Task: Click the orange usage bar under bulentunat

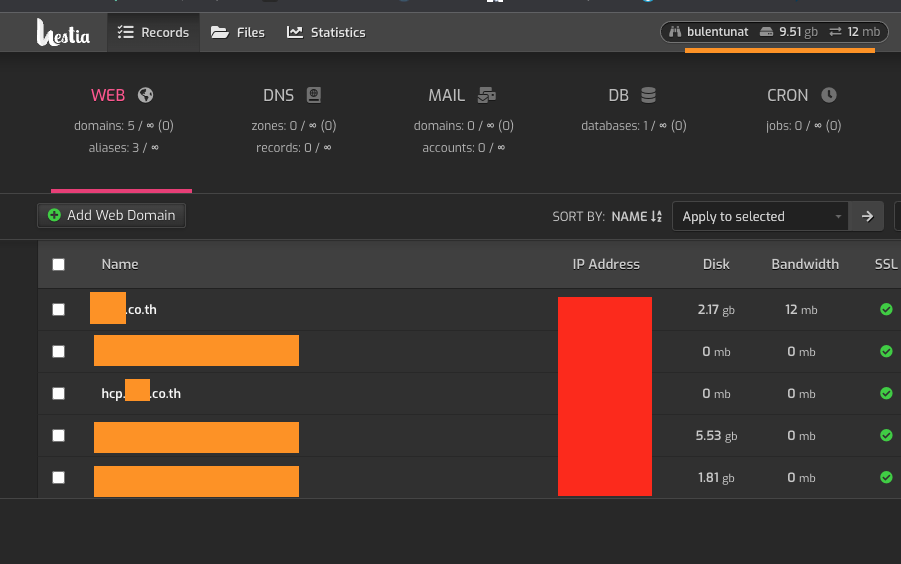Action: [x=779, y=50]
